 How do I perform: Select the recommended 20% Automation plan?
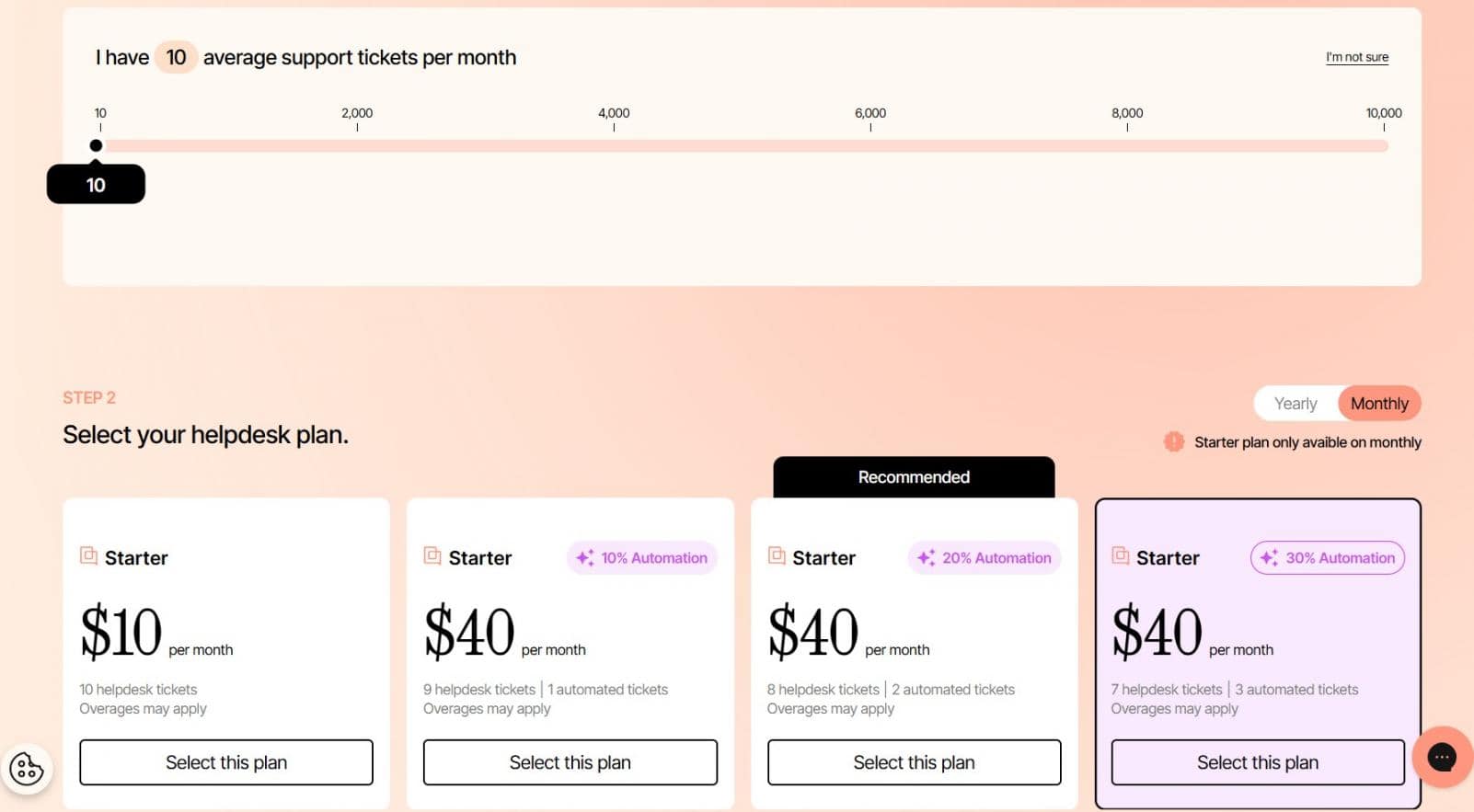pyautogui.click(x=914, y=762)
